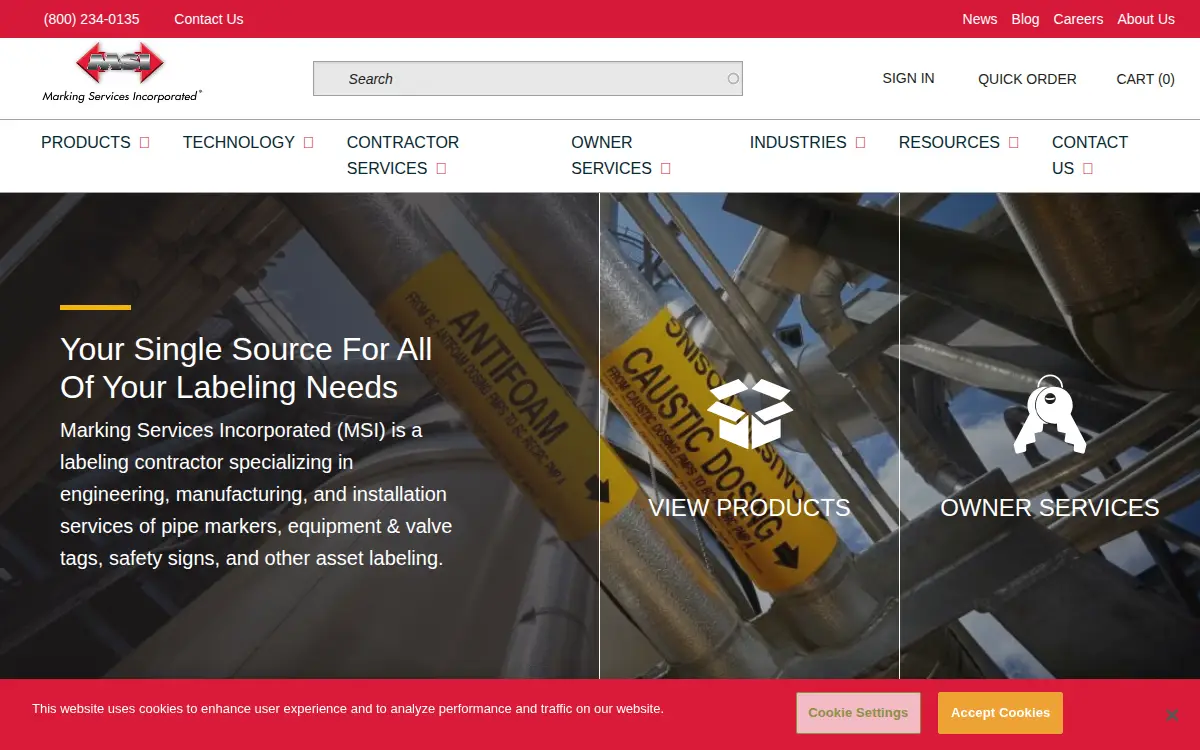
Task: Open the Products menu item
Action: pos(86,142)
